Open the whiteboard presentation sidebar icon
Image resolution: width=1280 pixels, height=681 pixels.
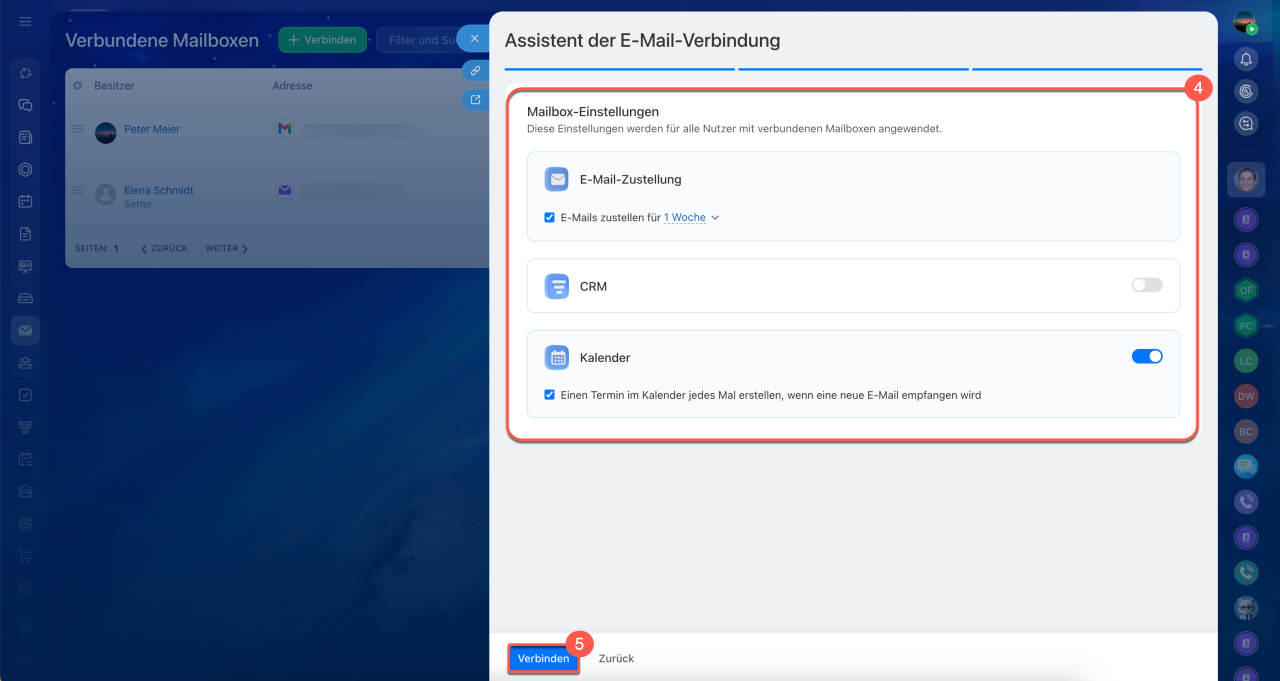[x=26, y=266]
